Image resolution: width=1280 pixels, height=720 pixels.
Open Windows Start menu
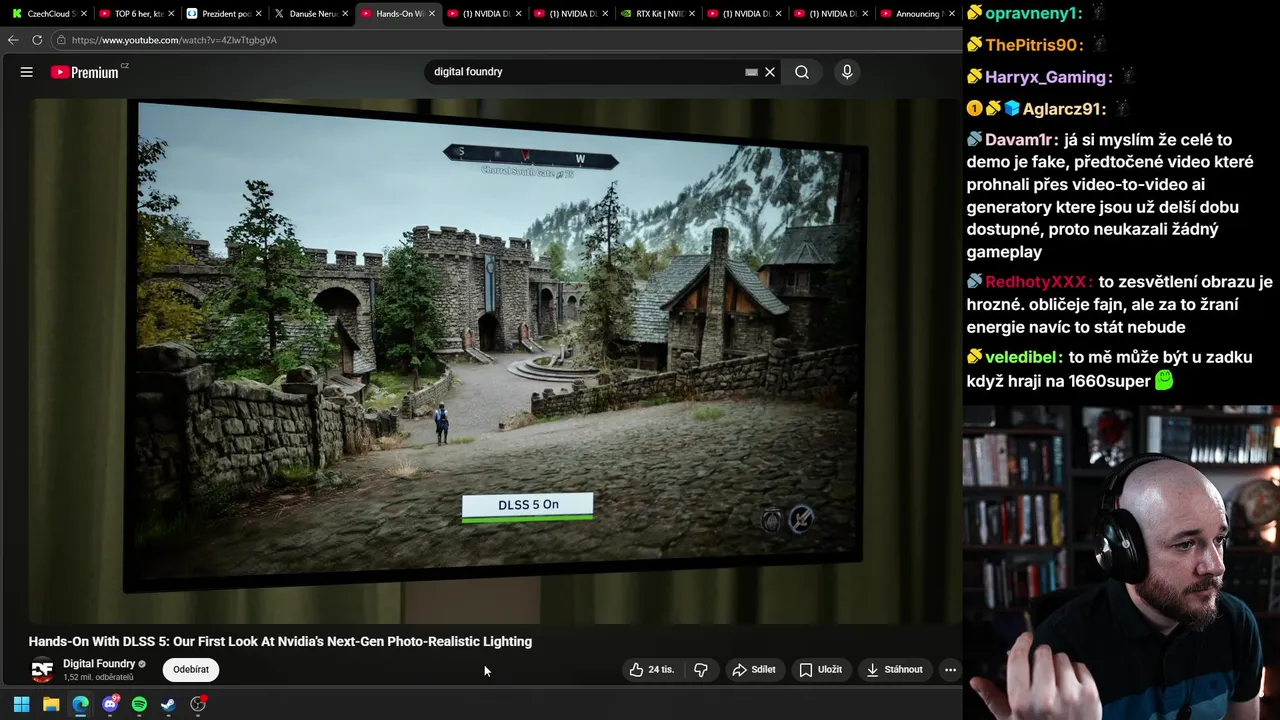tap(21, 704)
